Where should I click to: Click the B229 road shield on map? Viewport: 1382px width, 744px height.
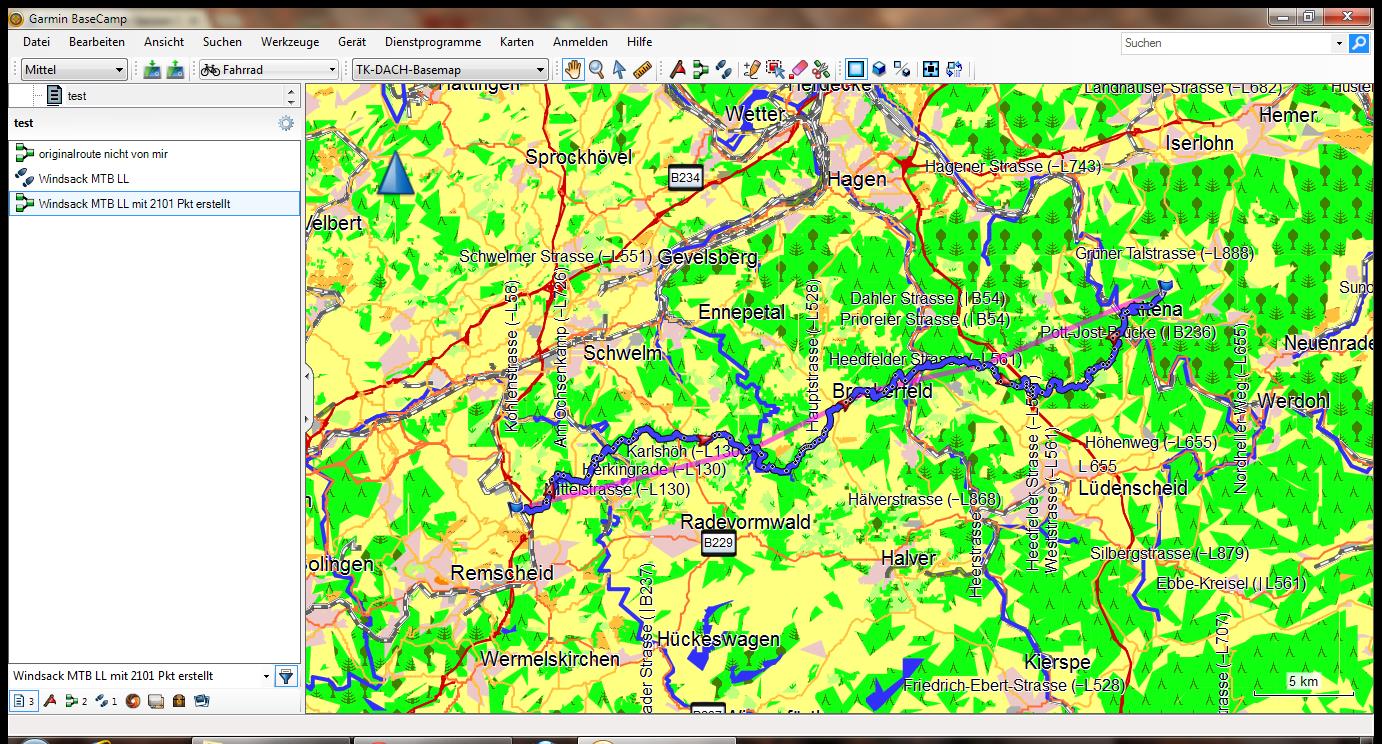click(718, 543)
